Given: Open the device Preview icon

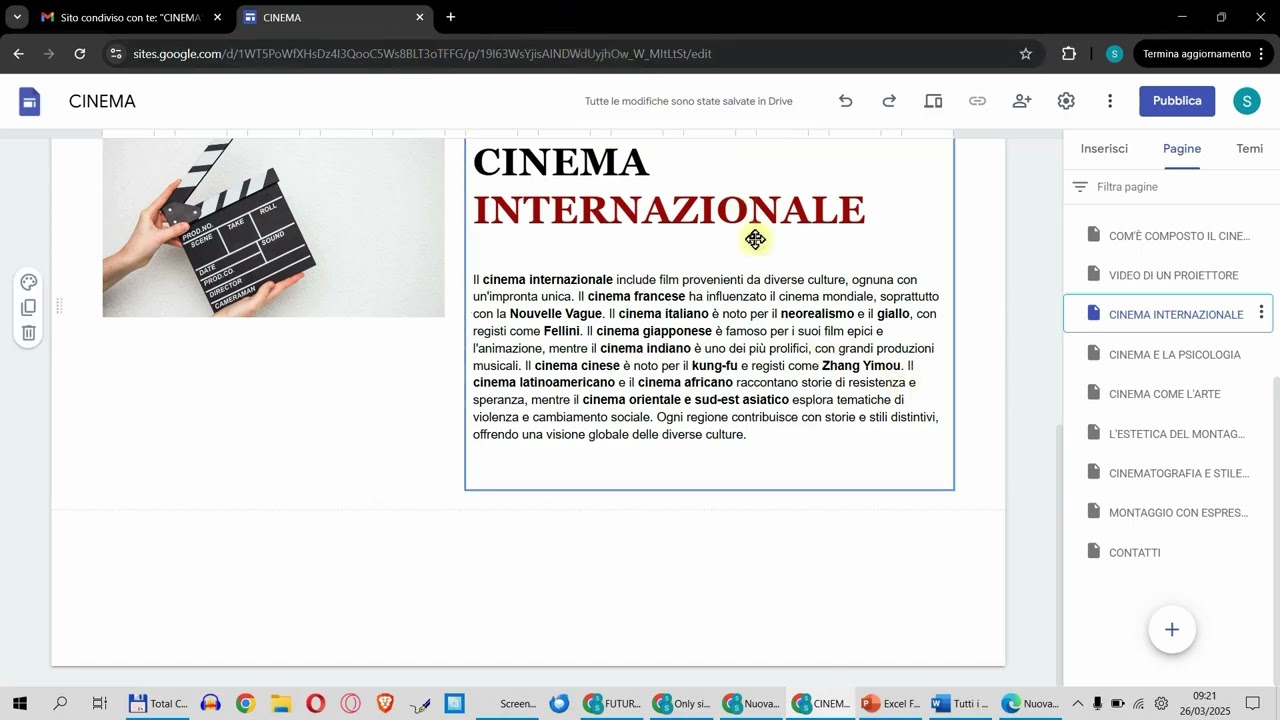Looking at the screenshot, I should click(933, 101).
